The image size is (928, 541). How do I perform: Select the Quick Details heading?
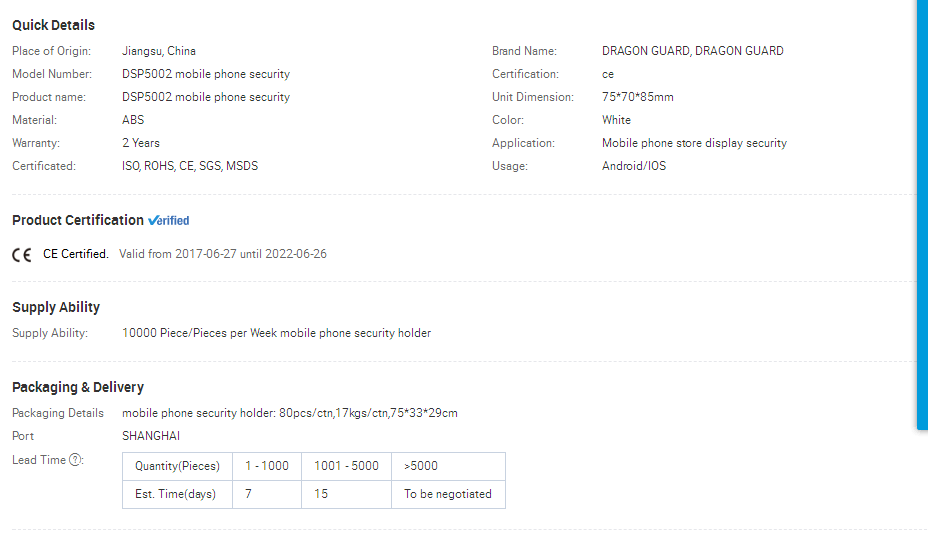53,25
